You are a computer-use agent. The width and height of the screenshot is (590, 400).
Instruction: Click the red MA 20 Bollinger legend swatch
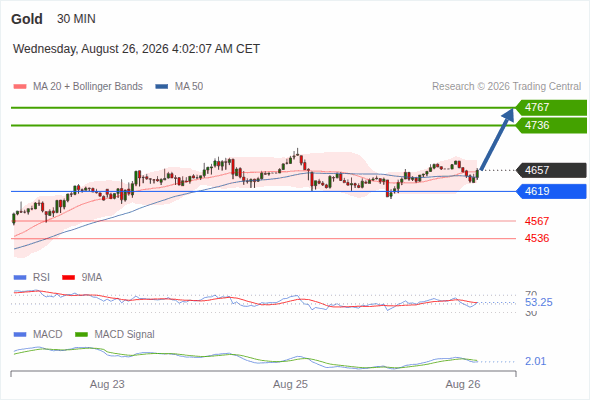point(20,87)
